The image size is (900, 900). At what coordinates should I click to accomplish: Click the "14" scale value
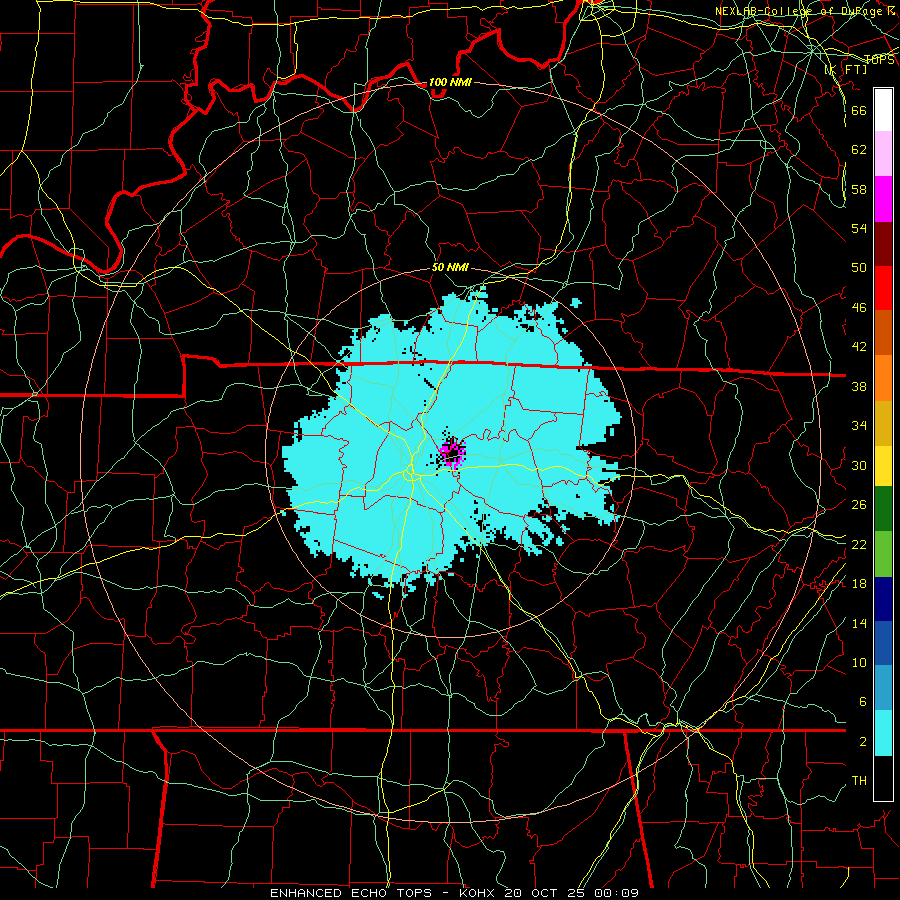click(859, 623)
